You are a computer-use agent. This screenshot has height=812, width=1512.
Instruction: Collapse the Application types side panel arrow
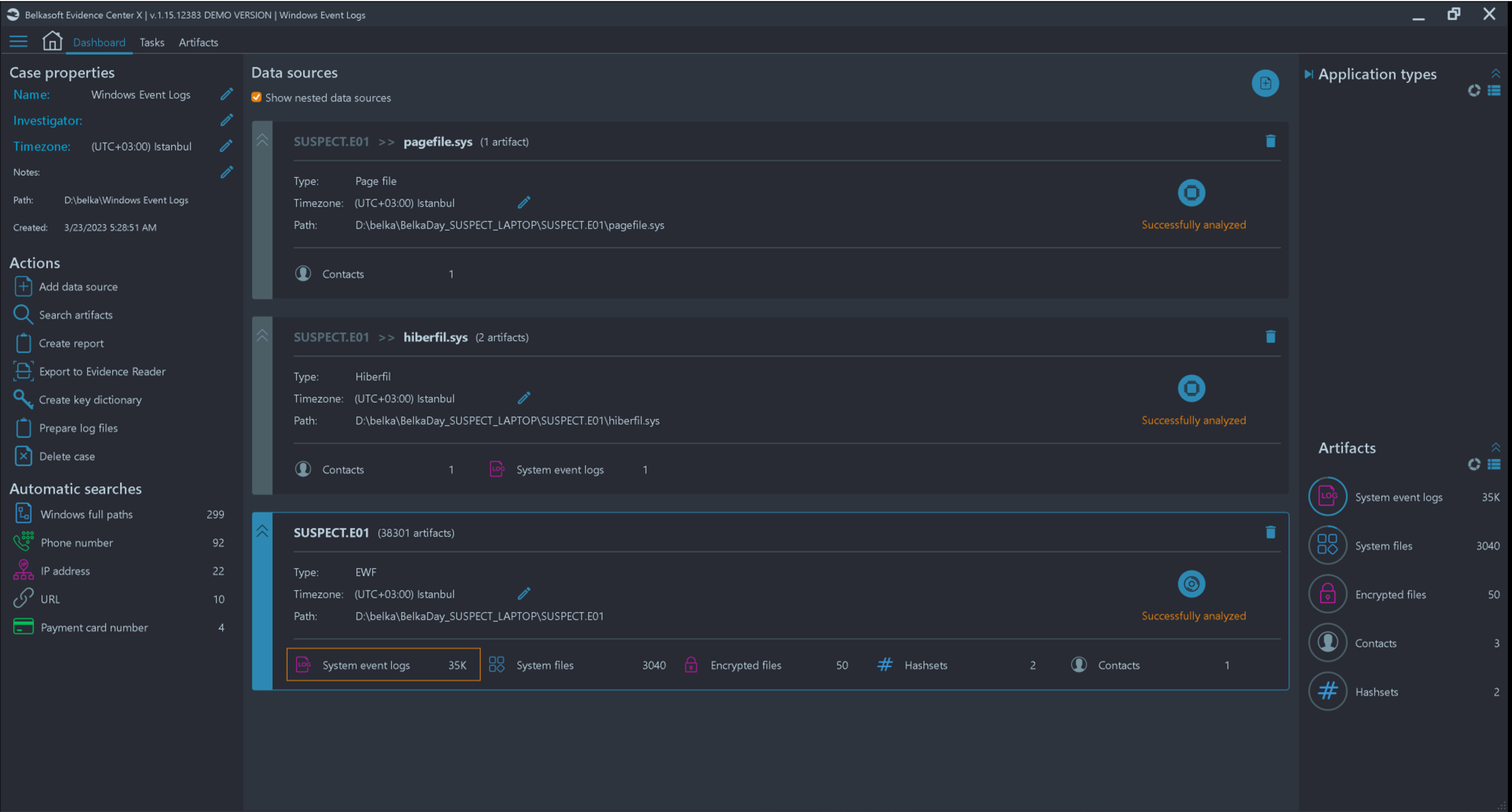pyautogui.click(x=1309, y=74)
